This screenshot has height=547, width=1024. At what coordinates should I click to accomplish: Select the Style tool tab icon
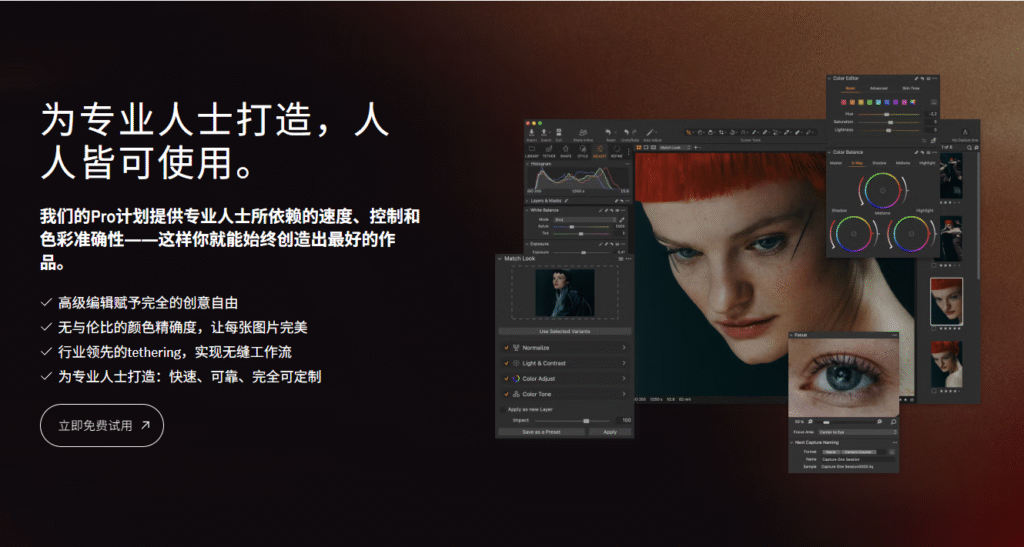[x=582, y=151]
